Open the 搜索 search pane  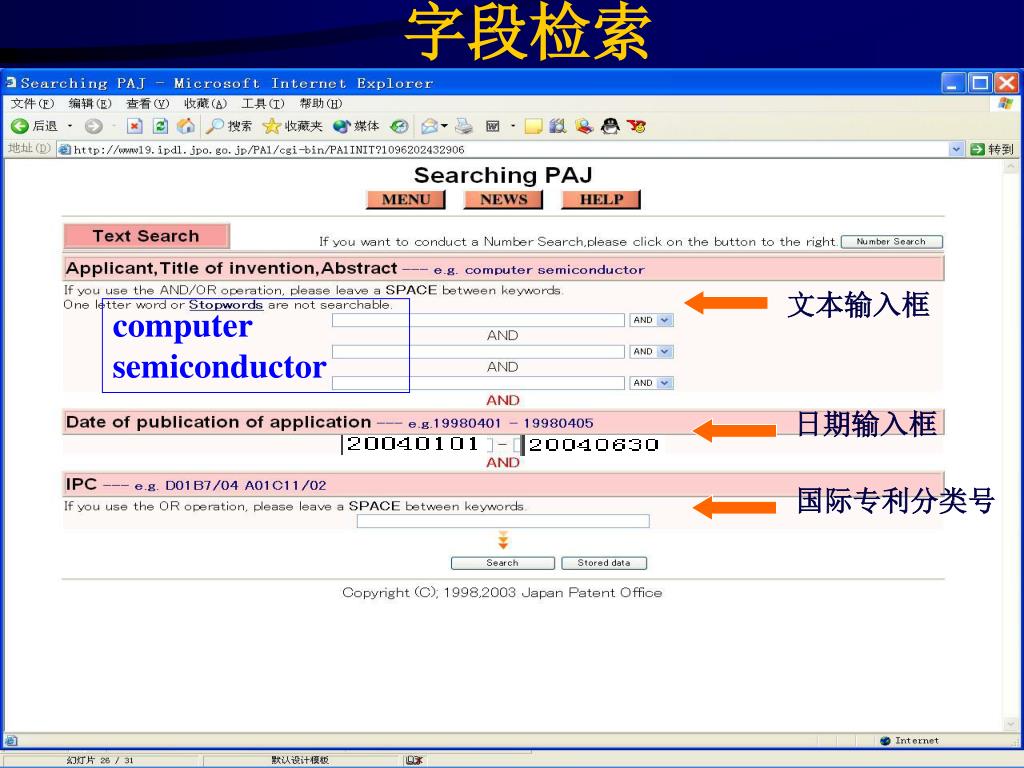point(229,126)
